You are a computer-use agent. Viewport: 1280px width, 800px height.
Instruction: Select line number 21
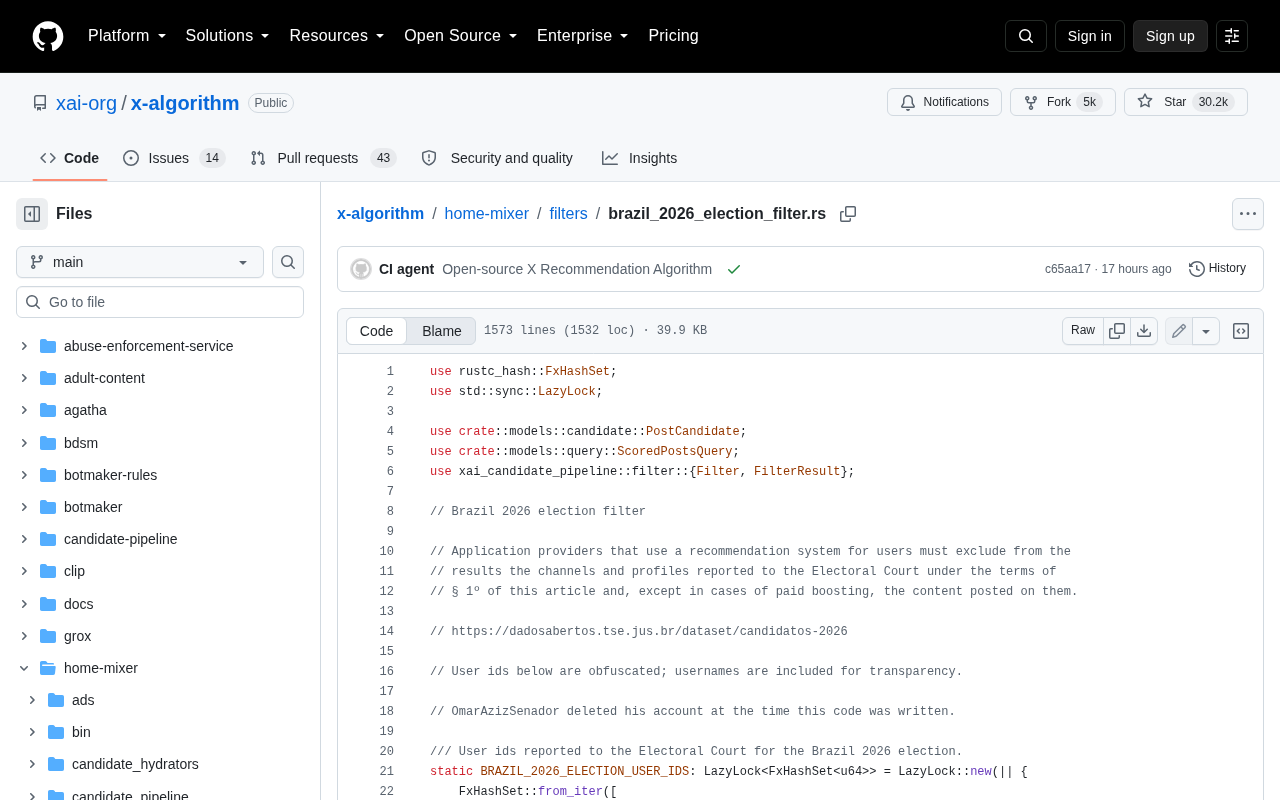[387, 772]
